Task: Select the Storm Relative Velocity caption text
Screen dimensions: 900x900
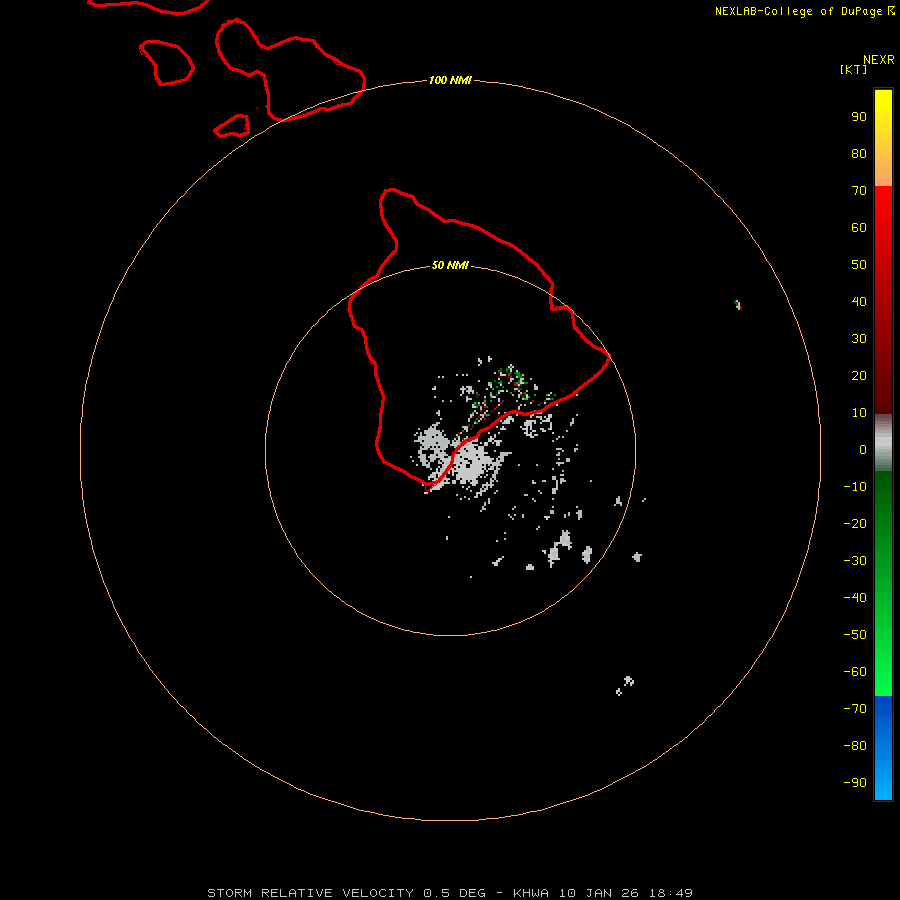Action: (449, 893)
